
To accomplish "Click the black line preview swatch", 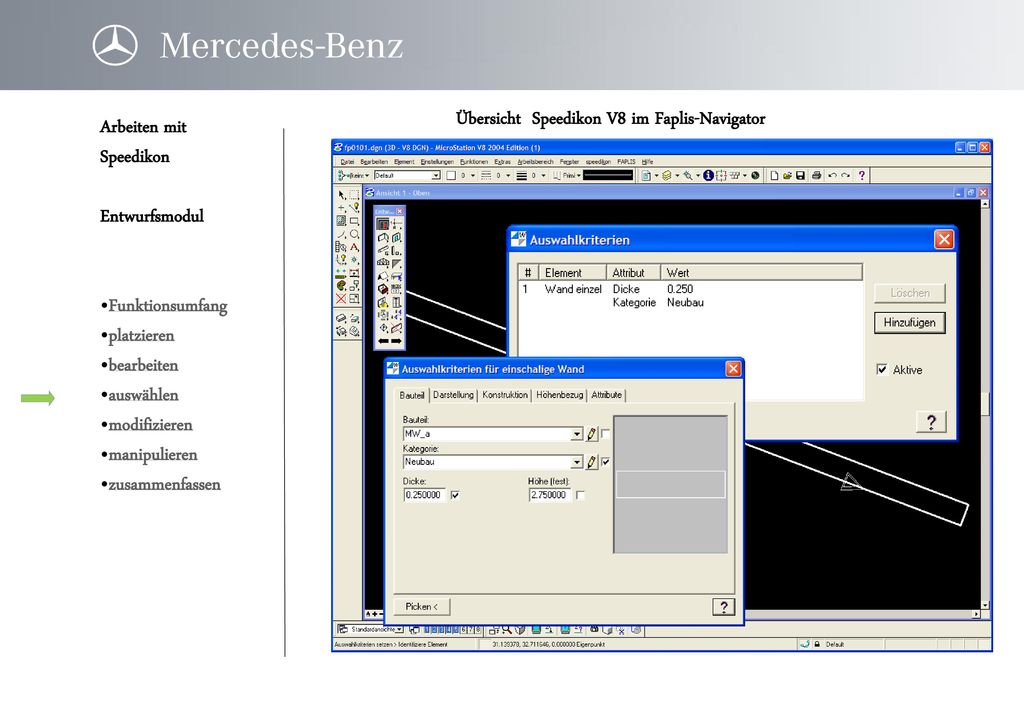I will click(608, 175).
